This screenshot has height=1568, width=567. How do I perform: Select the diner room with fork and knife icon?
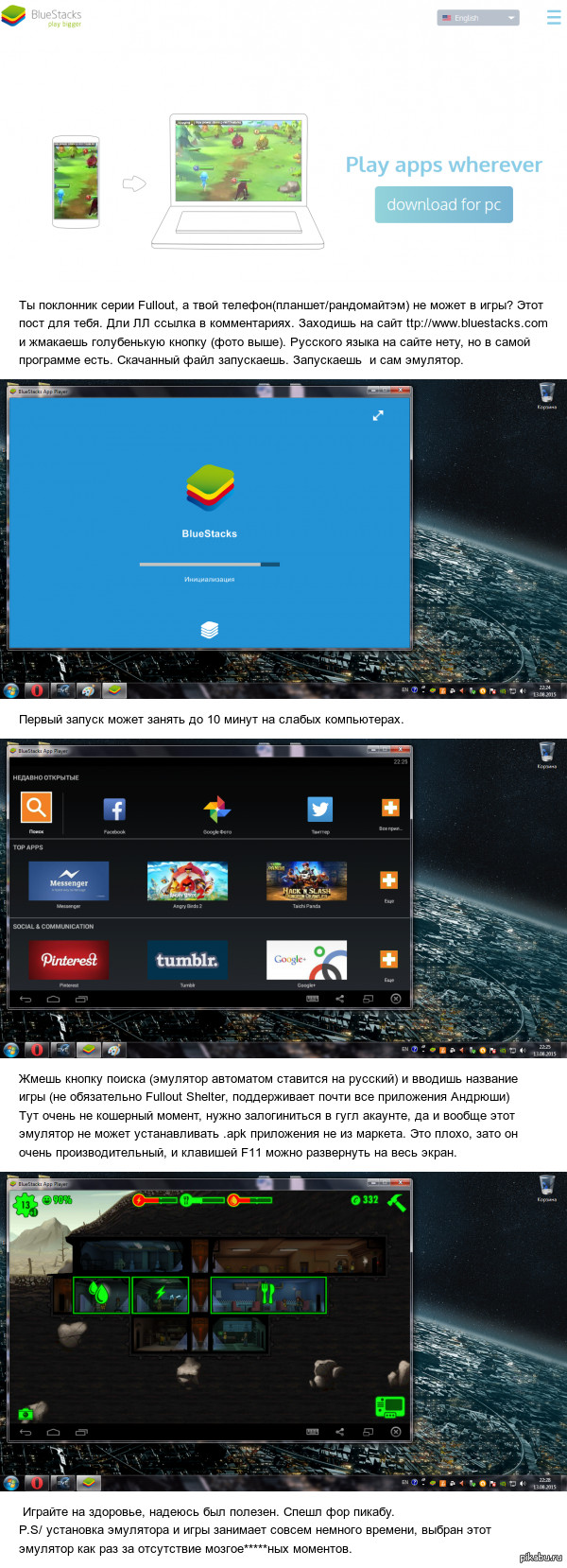coord(268,1295)
